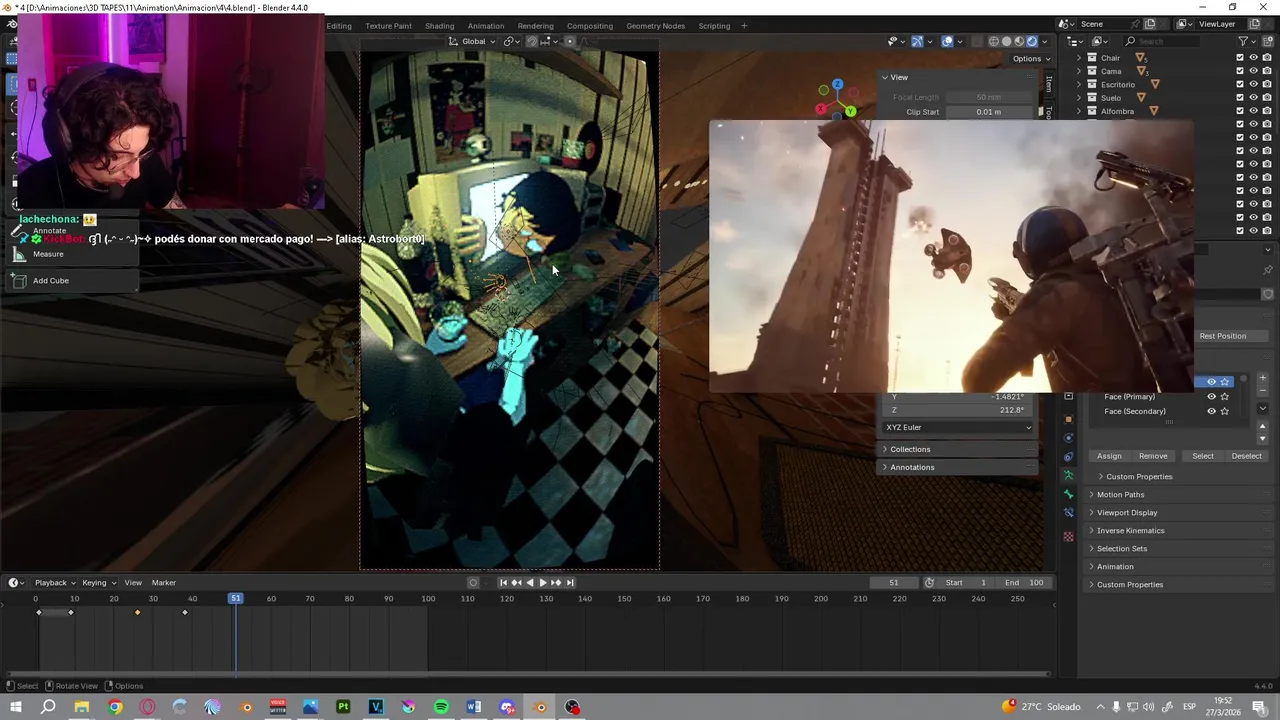This screenshot has height=720, width=1280.
Task: Open the gizmo visibility icon in viewport header
Action: 917,41
